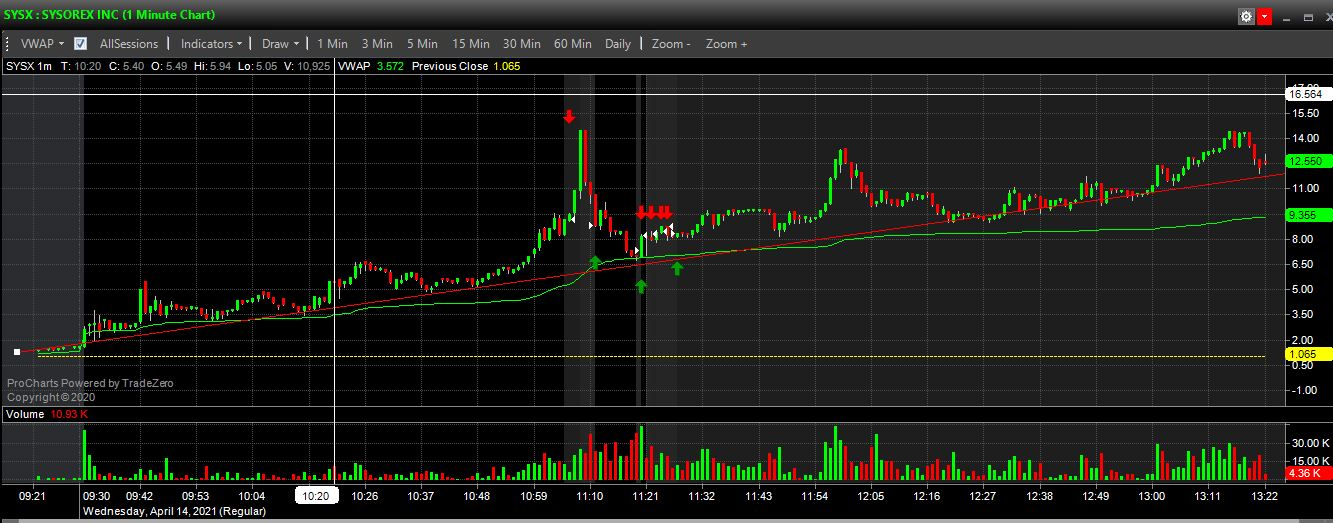
Task: Expand the VWAP study dropdown
Action: click(x=43, y=44)
